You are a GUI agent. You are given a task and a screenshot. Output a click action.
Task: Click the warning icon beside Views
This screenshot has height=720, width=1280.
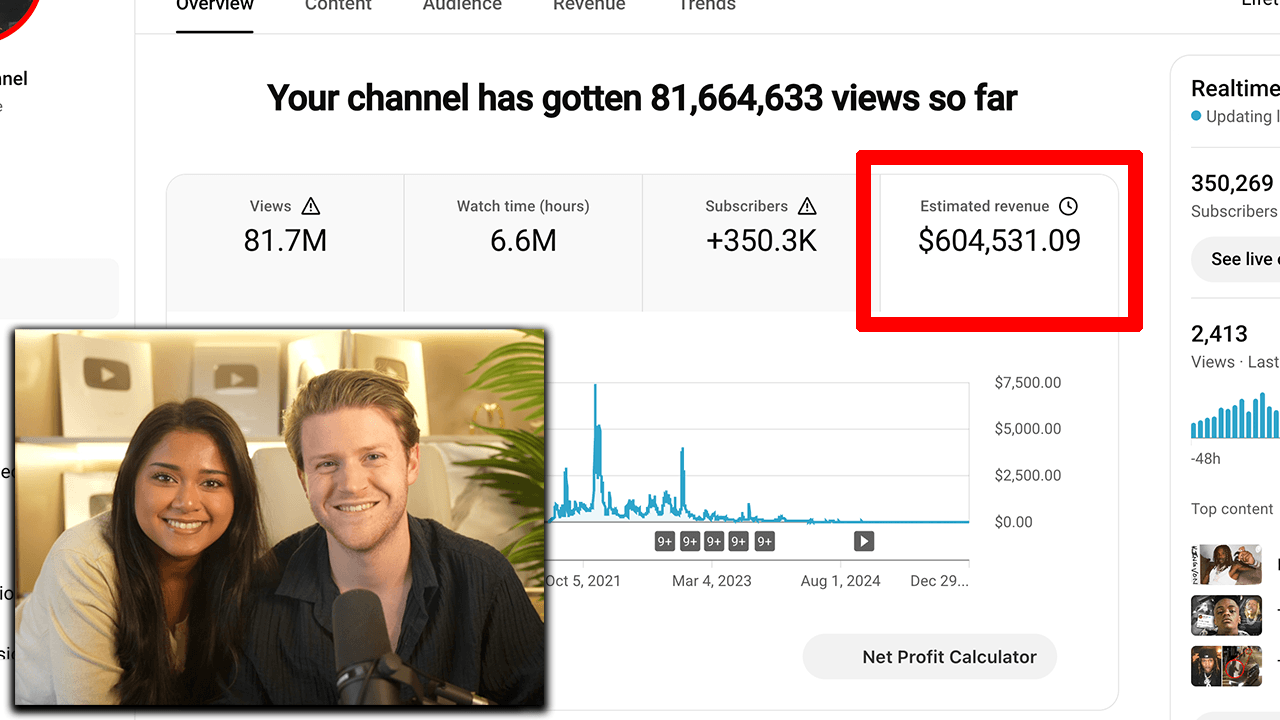tap(311, 206)
